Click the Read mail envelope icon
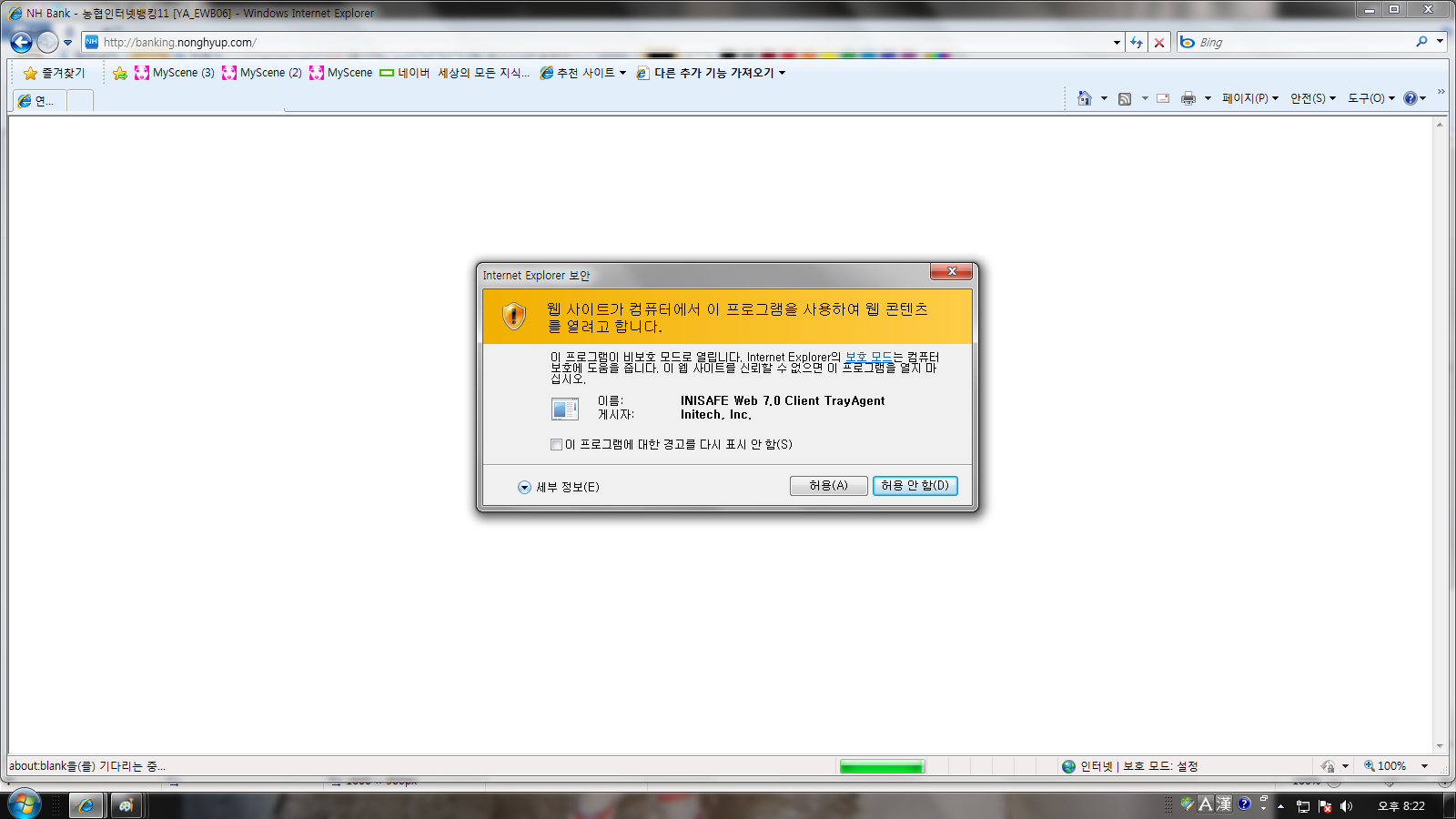Image resolution: width=1456 pixels, height=819 pixels. 1163,98
